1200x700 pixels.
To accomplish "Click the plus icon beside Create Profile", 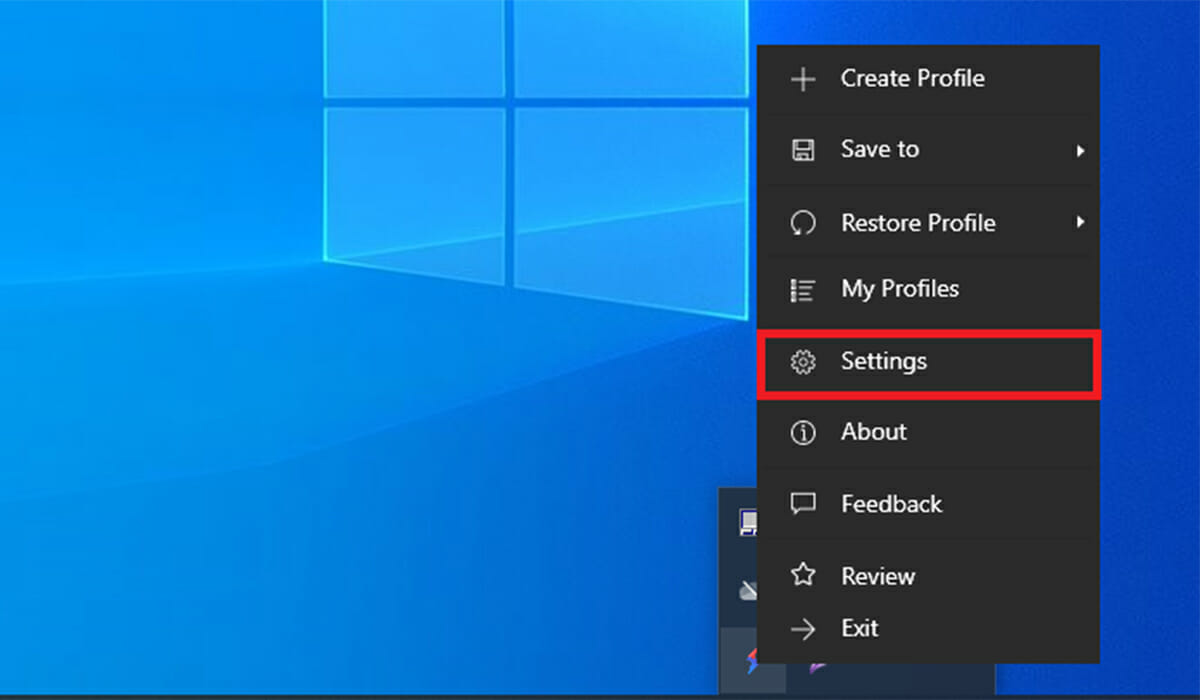I will [804, 78].
